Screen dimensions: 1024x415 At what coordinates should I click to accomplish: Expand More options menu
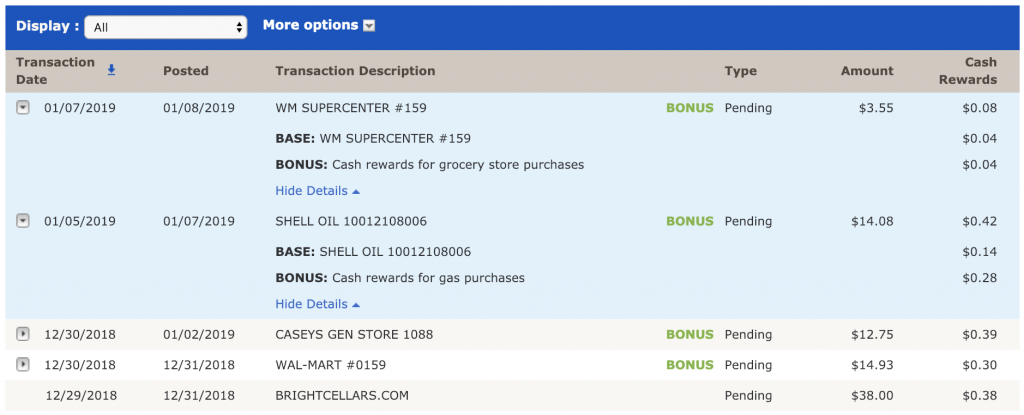(318, 26)
